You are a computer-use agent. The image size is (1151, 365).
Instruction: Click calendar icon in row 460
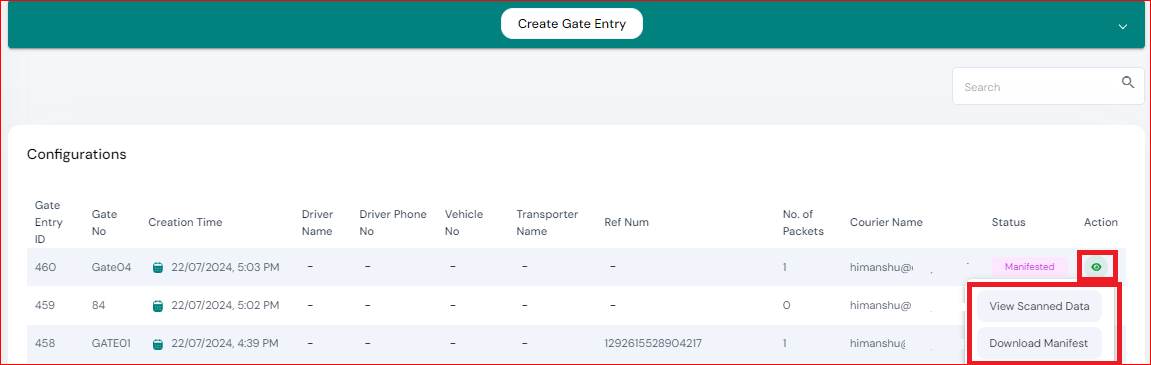157,267
